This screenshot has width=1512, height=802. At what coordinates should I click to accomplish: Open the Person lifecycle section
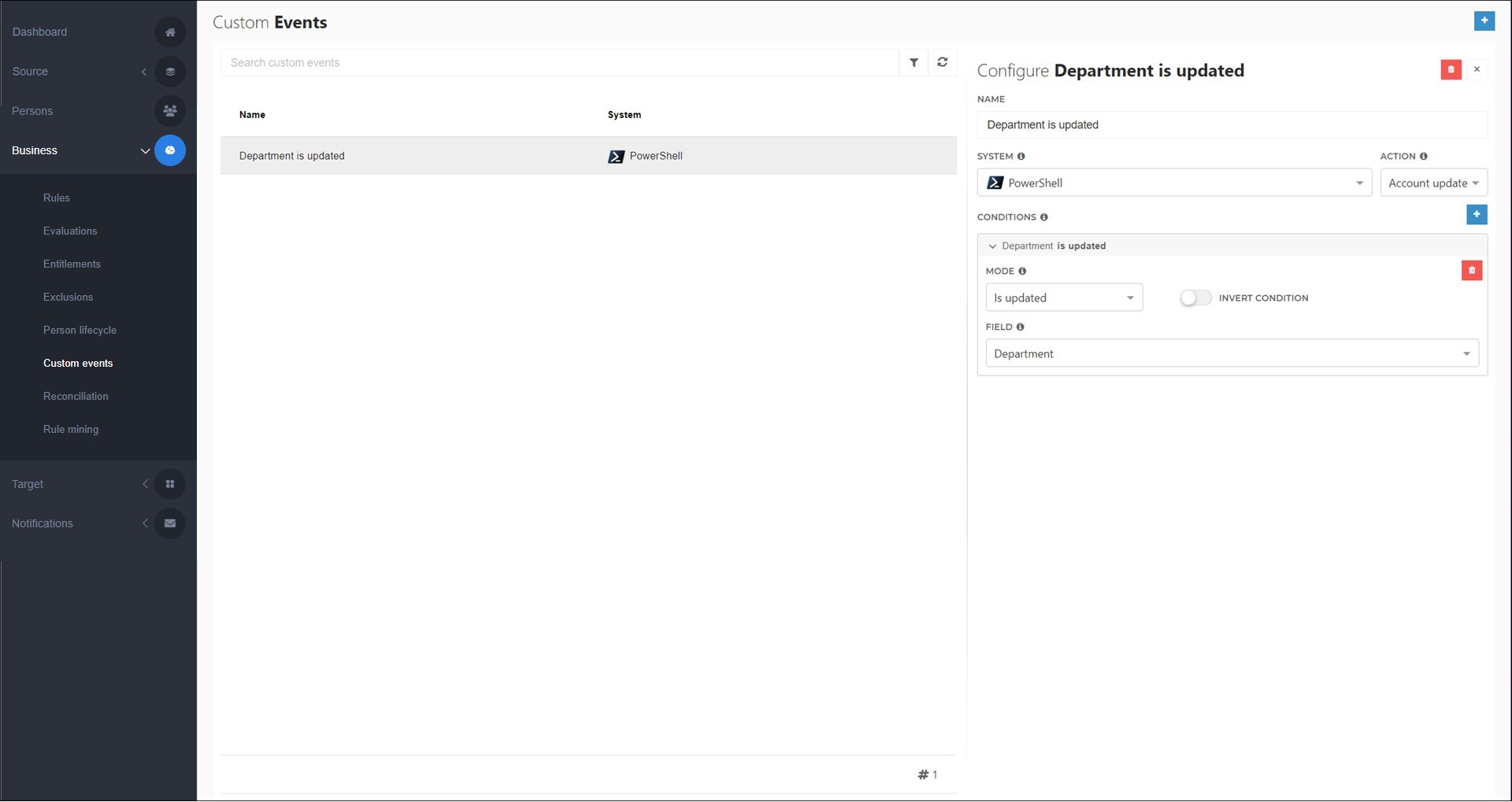tap(80, 330)
